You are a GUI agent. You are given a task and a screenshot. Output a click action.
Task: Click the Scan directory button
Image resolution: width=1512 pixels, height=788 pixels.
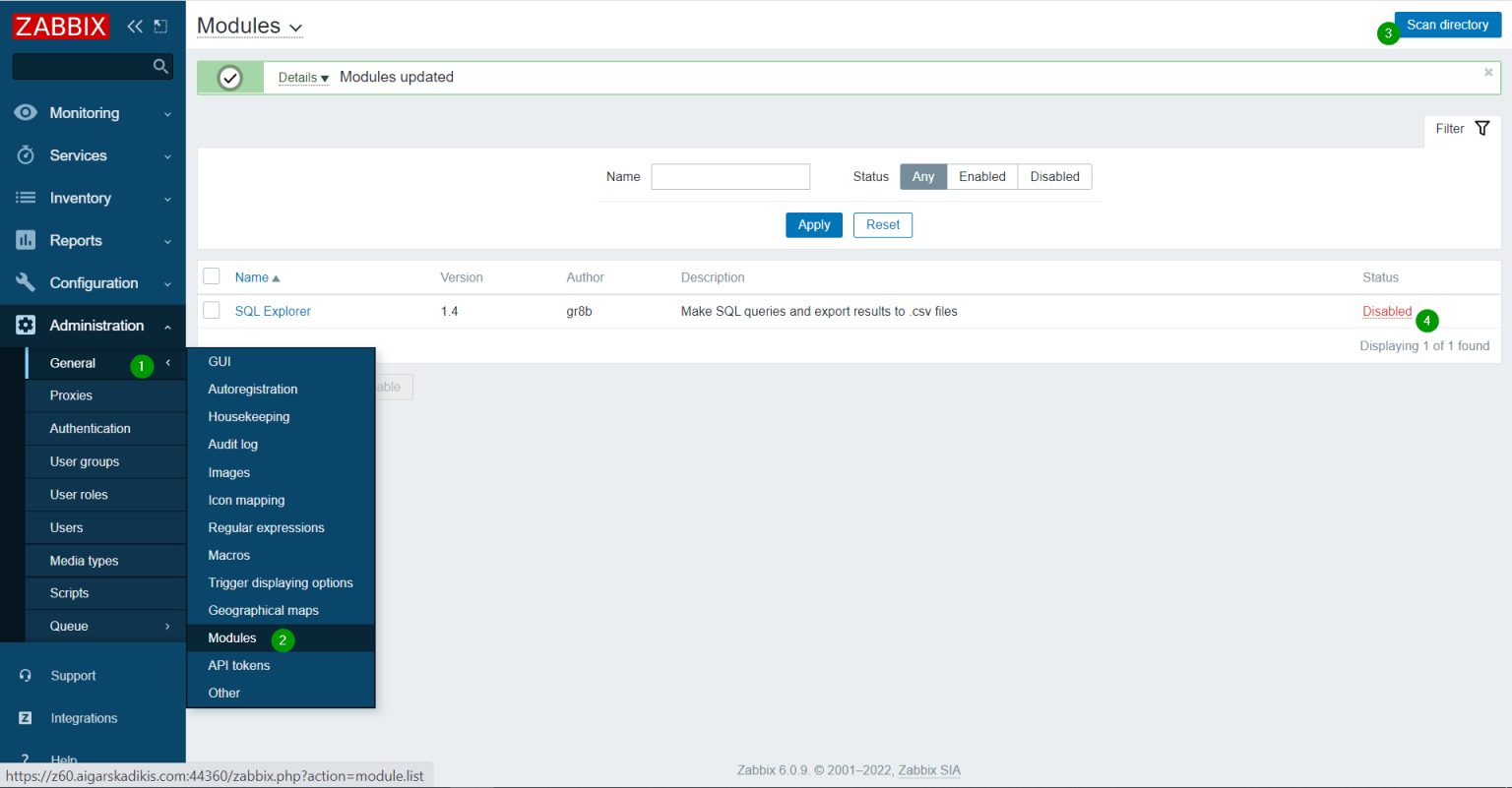coord(1447,24)
